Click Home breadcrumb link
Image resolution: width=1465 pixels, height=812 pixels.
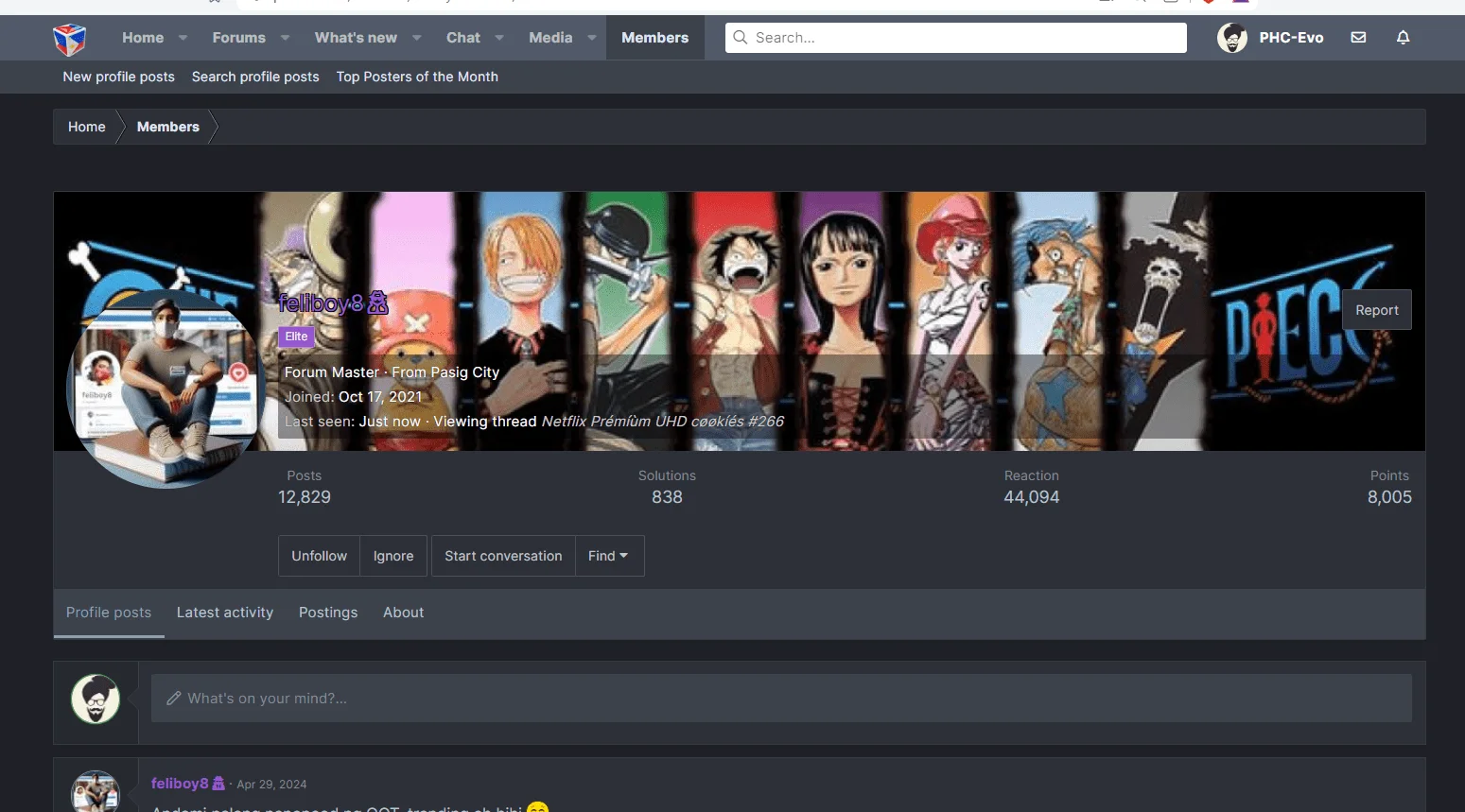pos(87,127)
